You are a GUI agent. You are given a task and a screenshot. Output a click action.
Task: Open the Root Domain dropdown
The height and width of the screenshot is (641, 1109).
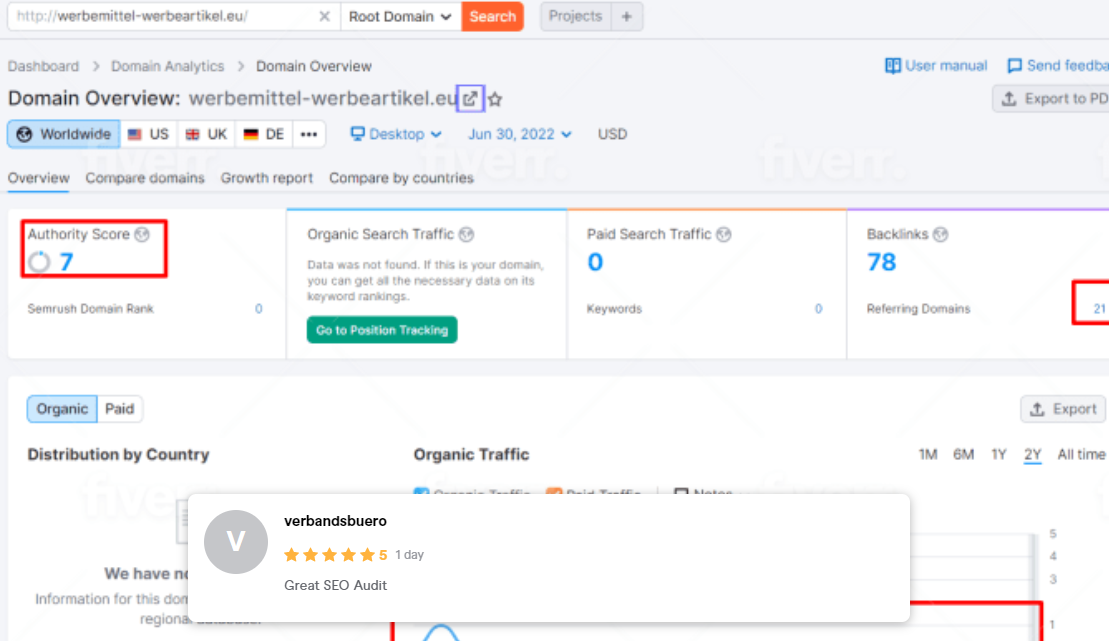click(399, 17)
